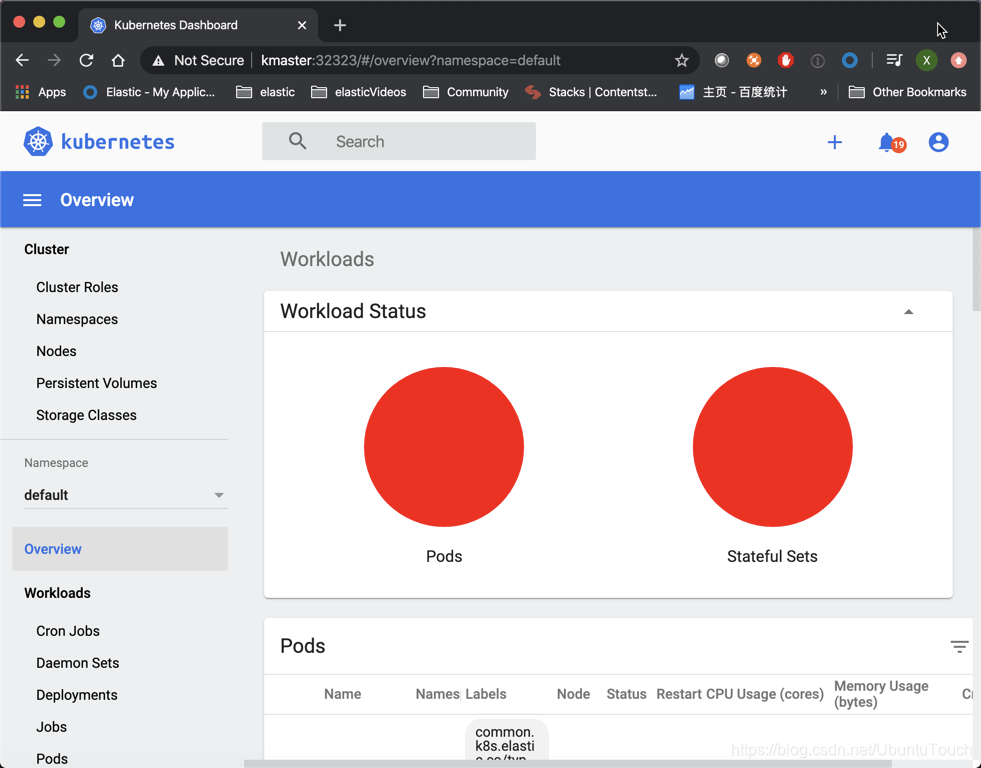Click the Name column header in Pods

[342, 694]
